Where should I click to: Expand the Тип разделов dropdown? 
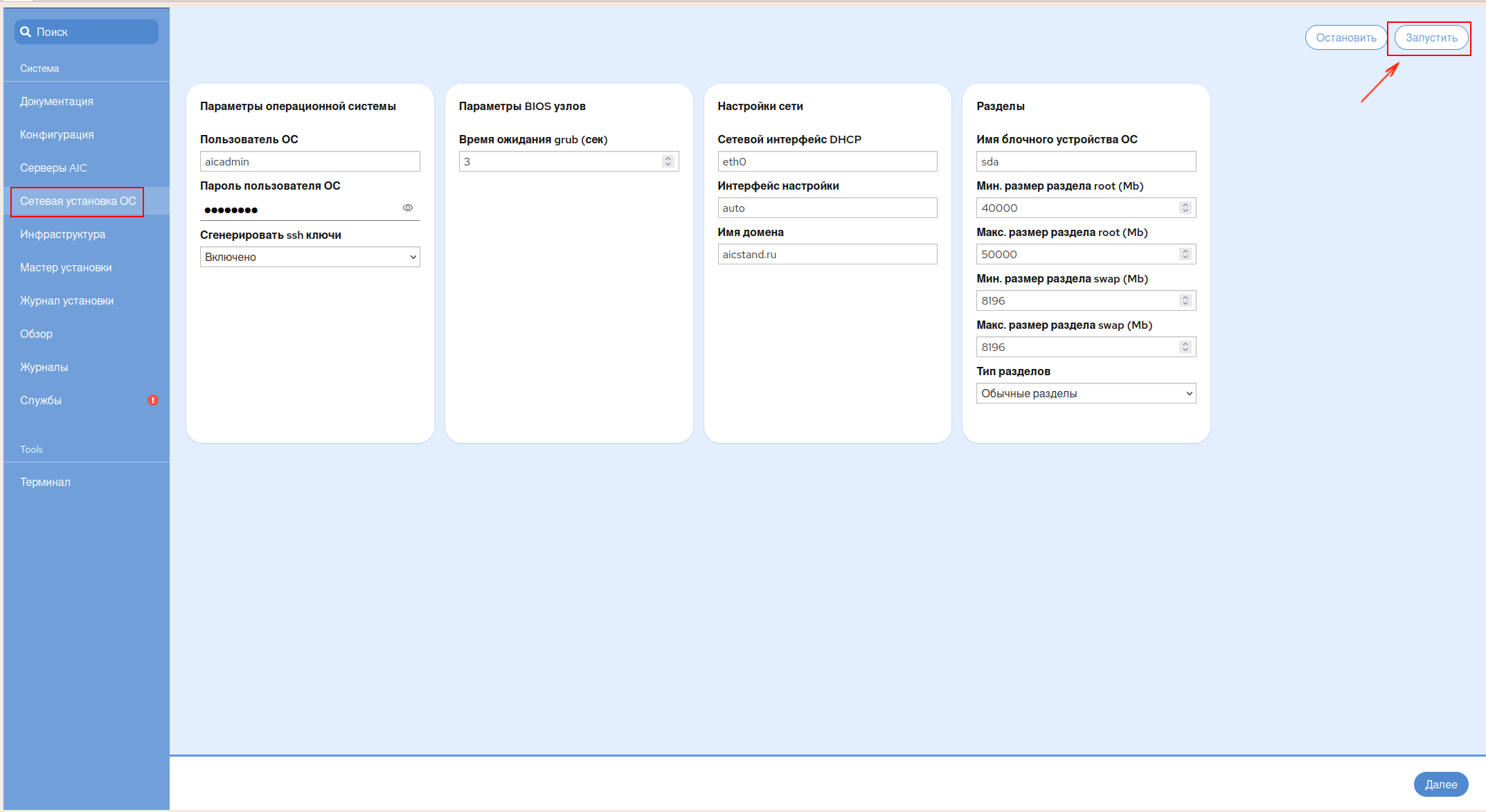(1086, 393)
